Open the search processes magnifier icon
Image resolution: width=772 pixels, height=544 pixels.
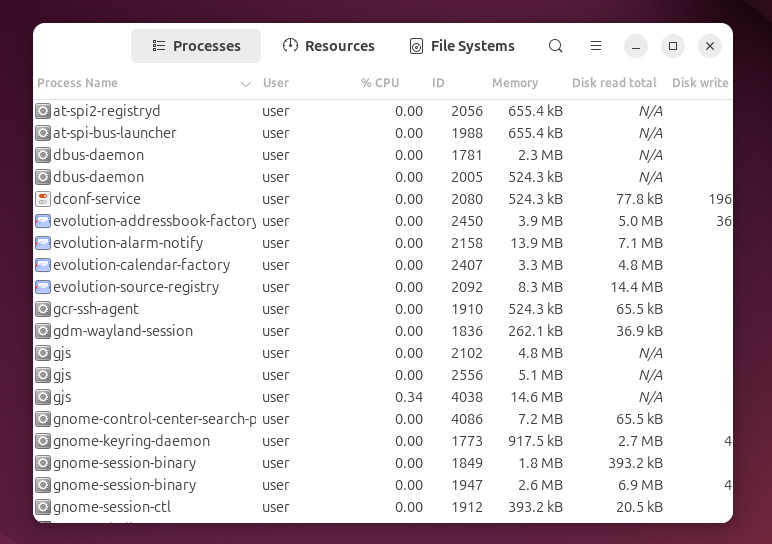point(555,46)
